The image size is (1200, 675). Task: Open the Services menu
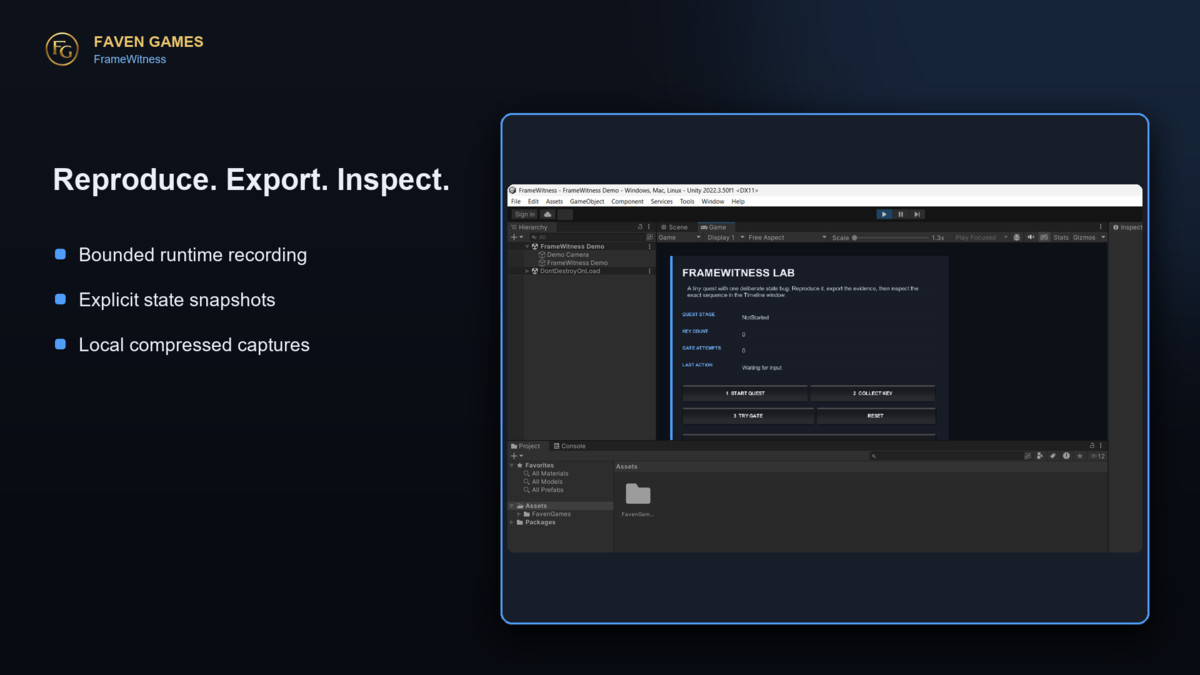662,201
